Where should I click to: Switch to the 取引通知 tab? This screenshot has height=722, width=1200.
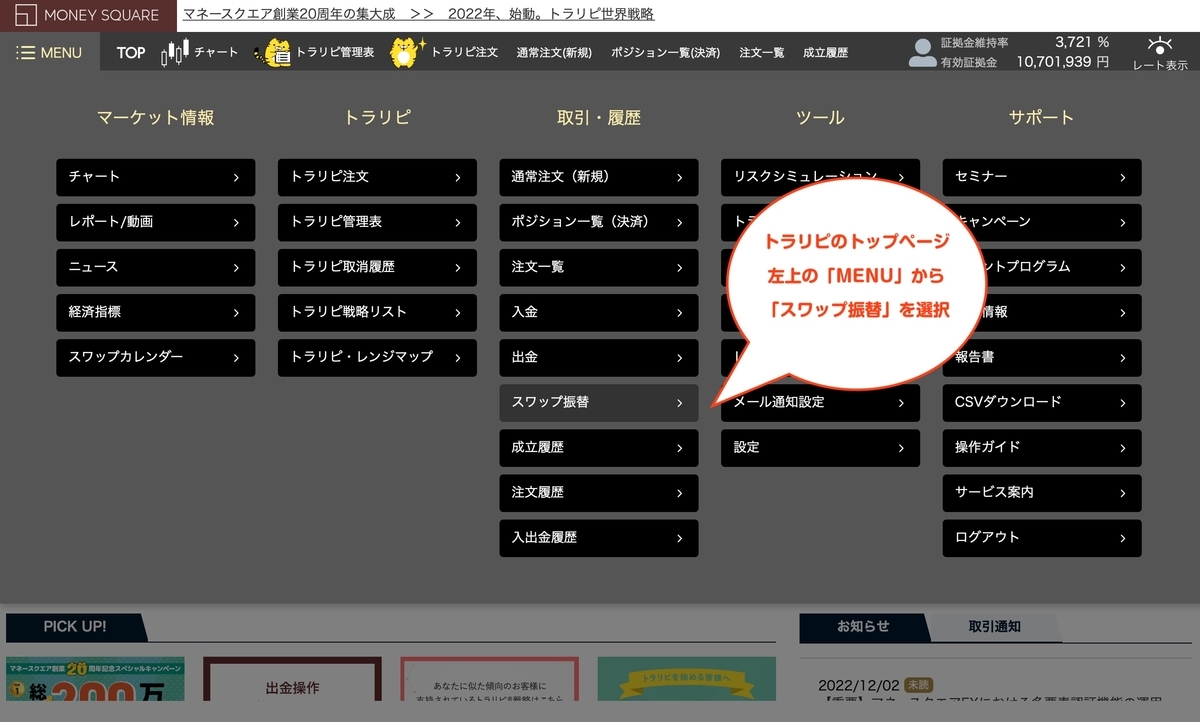click(994, 626)
